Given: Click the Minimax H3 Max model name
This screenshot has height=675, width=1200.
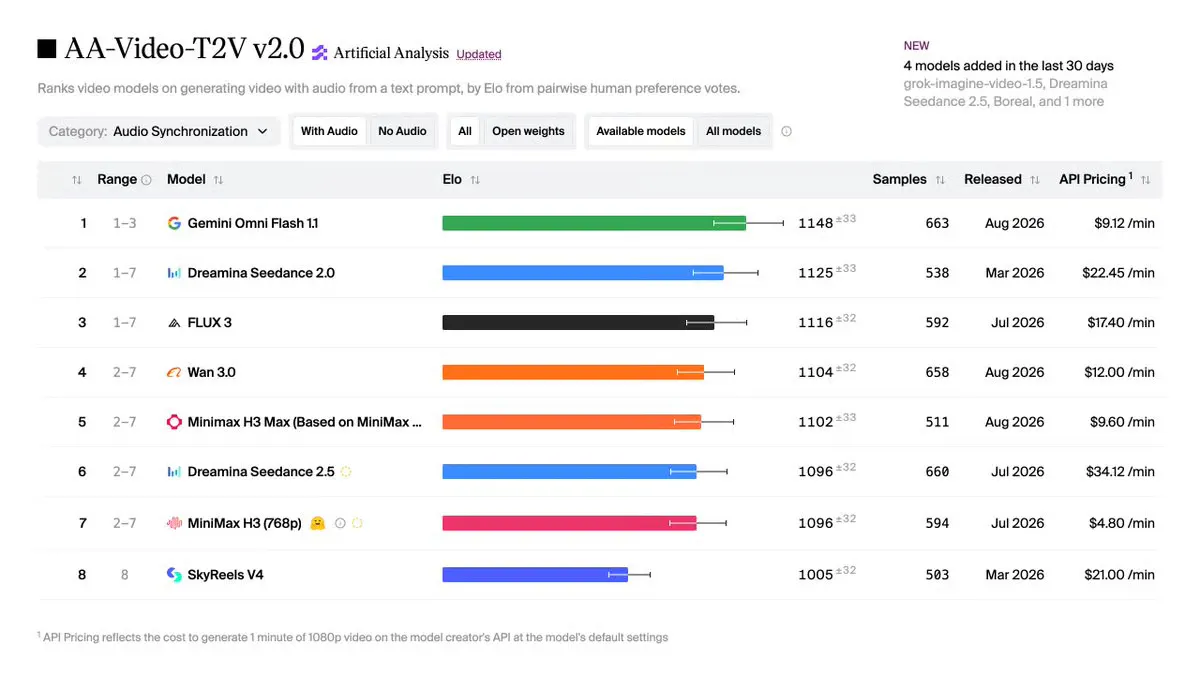Looking at the screenshot, I should coord(305,422).
